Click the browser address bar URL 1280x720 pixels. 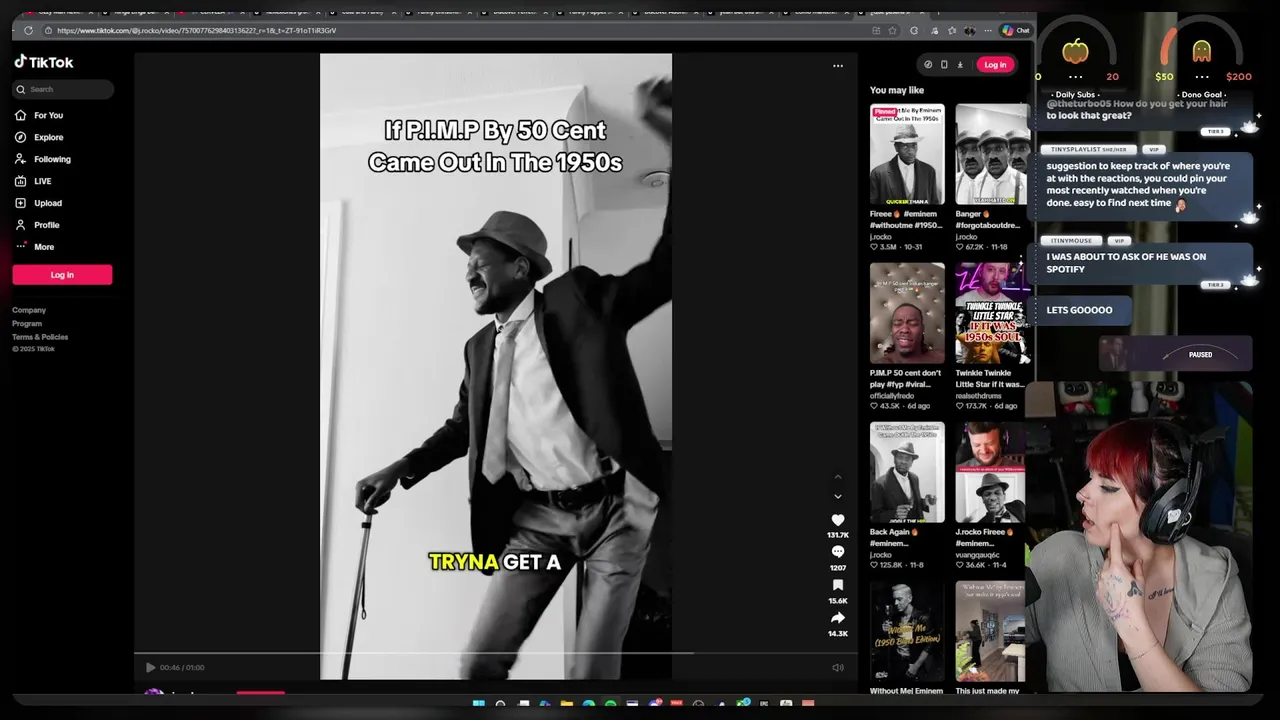pyautogui.click(x=197, y=30)
